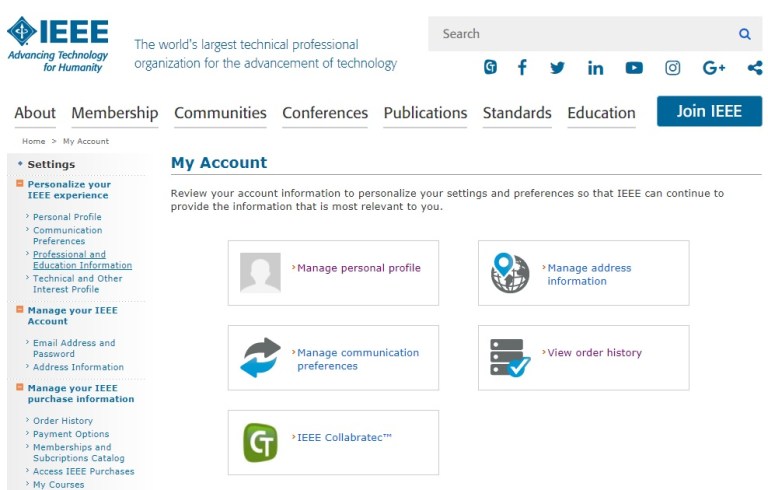Open the Membership menu
Viewport: 768px width, 490px height.
[x=114, y=113]
